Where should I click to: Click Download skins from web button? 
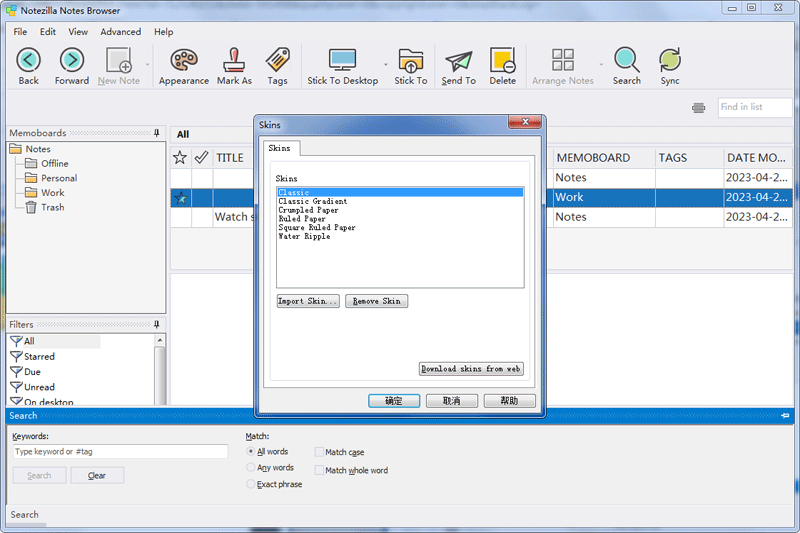tap(471, 369)
